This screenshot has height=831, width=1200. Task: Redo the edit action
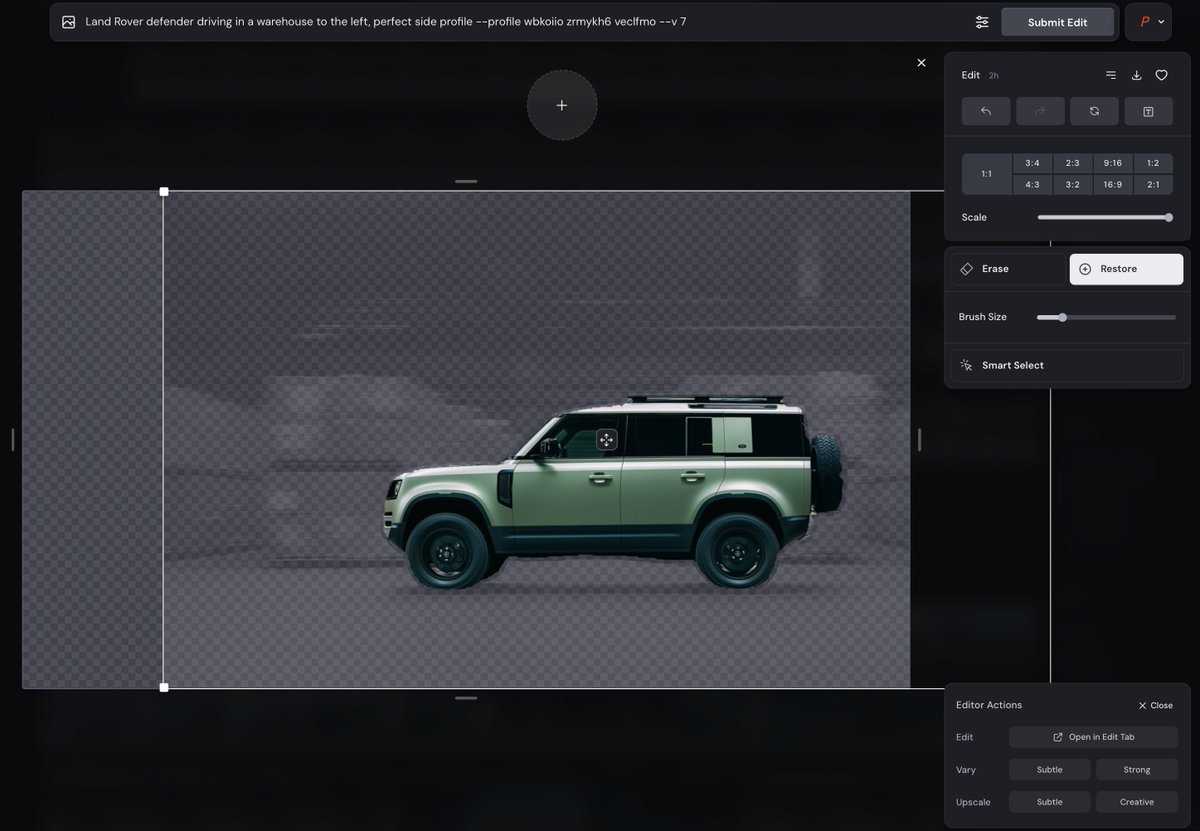pyautogui.click(x=1040, y=111)
